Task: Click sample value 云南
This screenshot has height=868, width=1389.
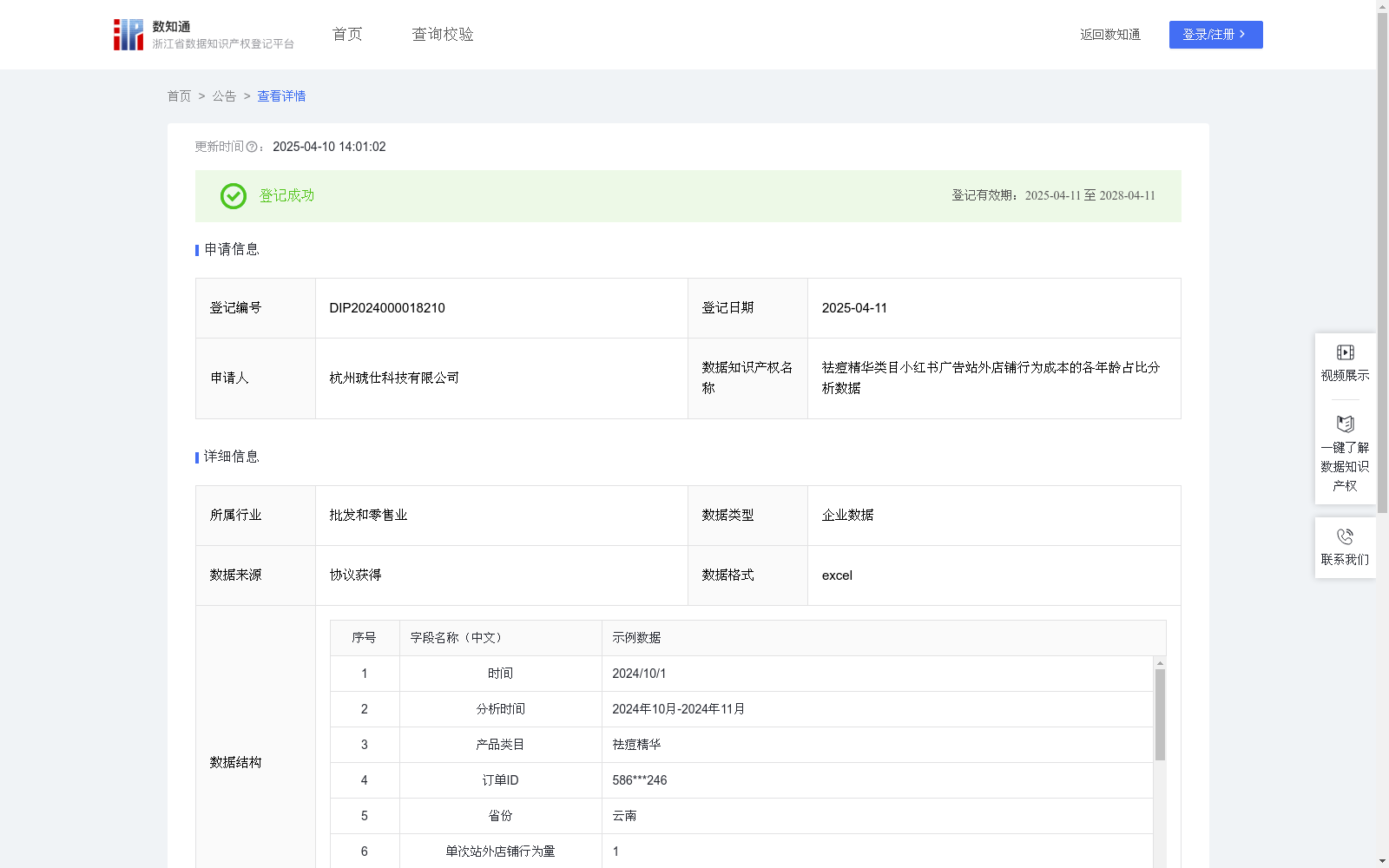Action: point(624,816)
